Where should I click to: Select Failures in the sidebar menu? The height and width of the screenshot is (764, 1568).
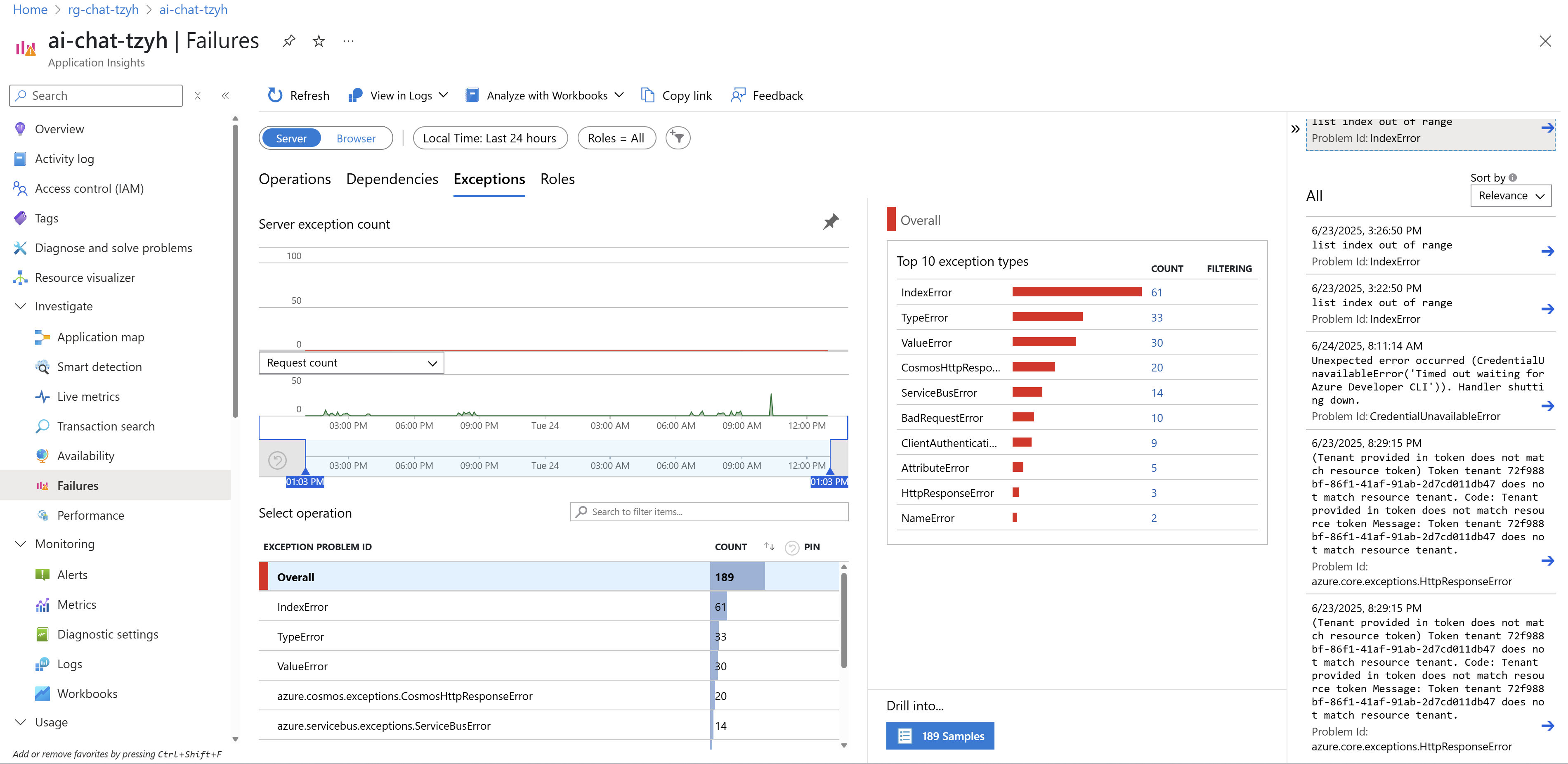click(116, 486)
